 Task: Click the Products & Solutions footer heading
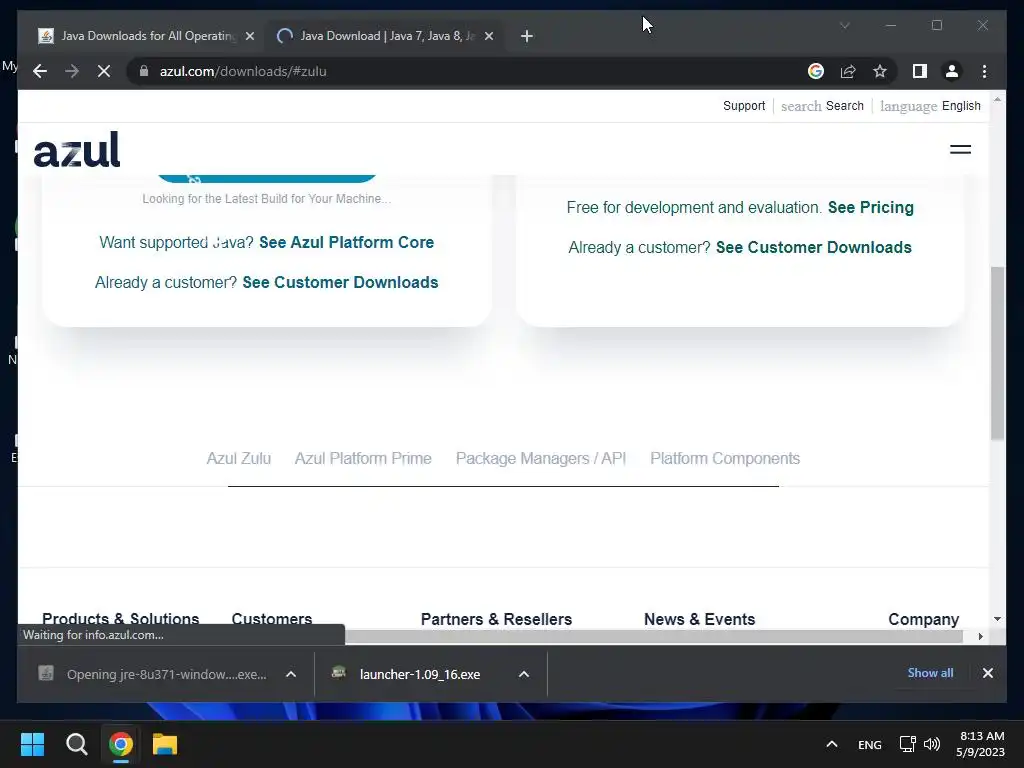(121, 619)
